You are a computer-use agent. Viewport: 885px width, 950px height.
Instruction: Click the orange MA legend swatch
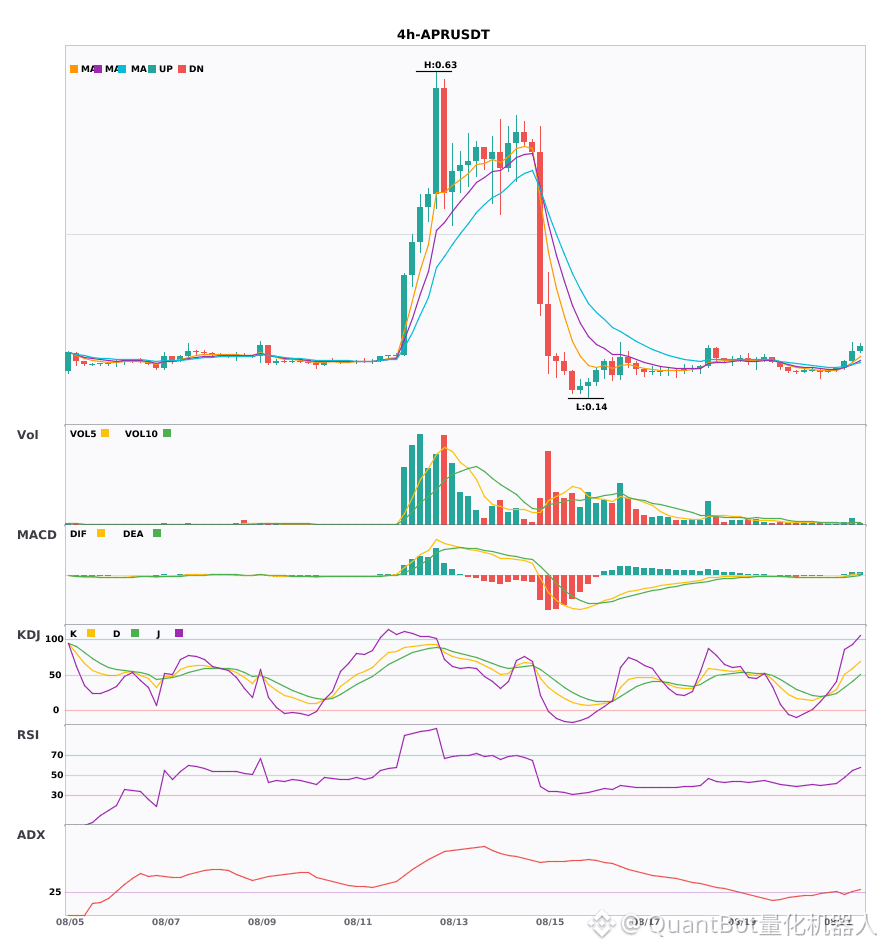pos(74,69)
